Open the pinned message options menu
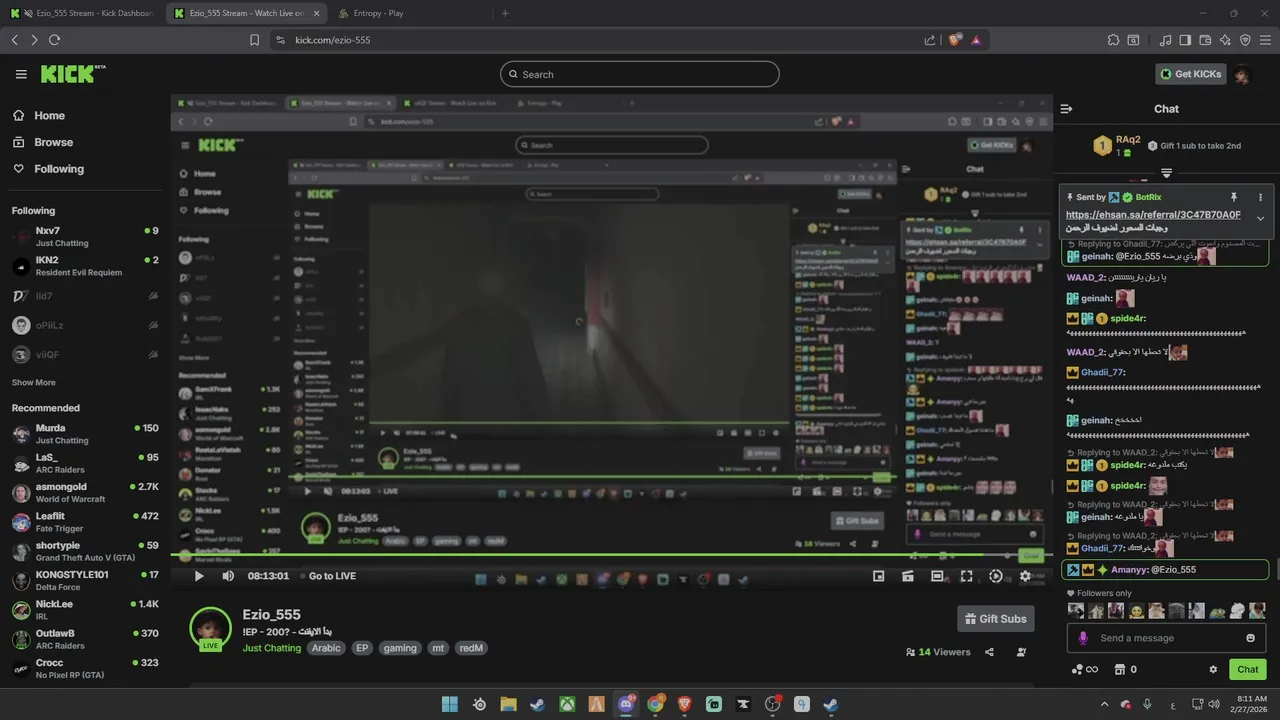Screen dimensions: 1280x720 [1260, 197]
